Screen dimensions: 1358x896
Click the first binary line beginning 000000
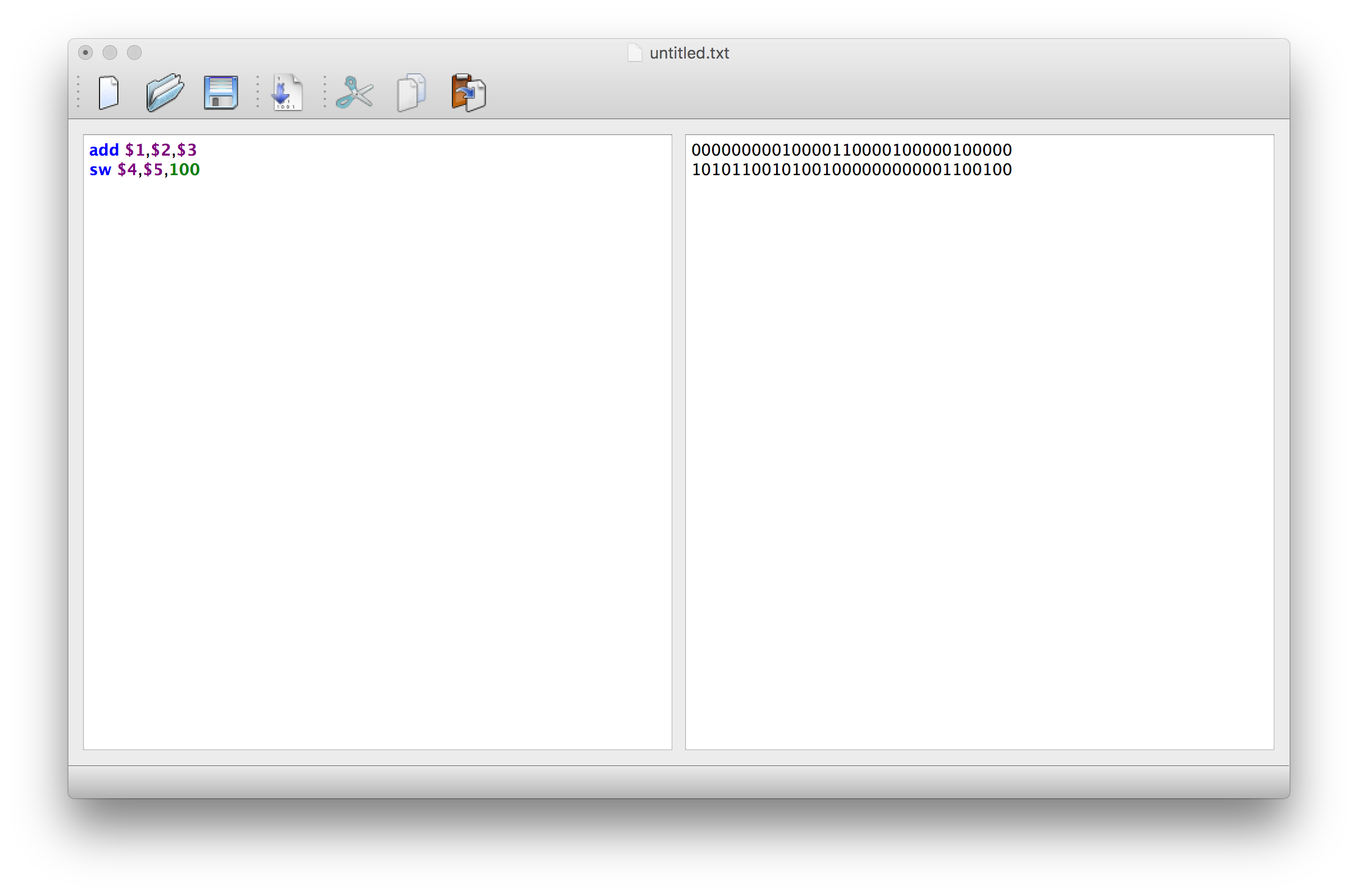851,150
